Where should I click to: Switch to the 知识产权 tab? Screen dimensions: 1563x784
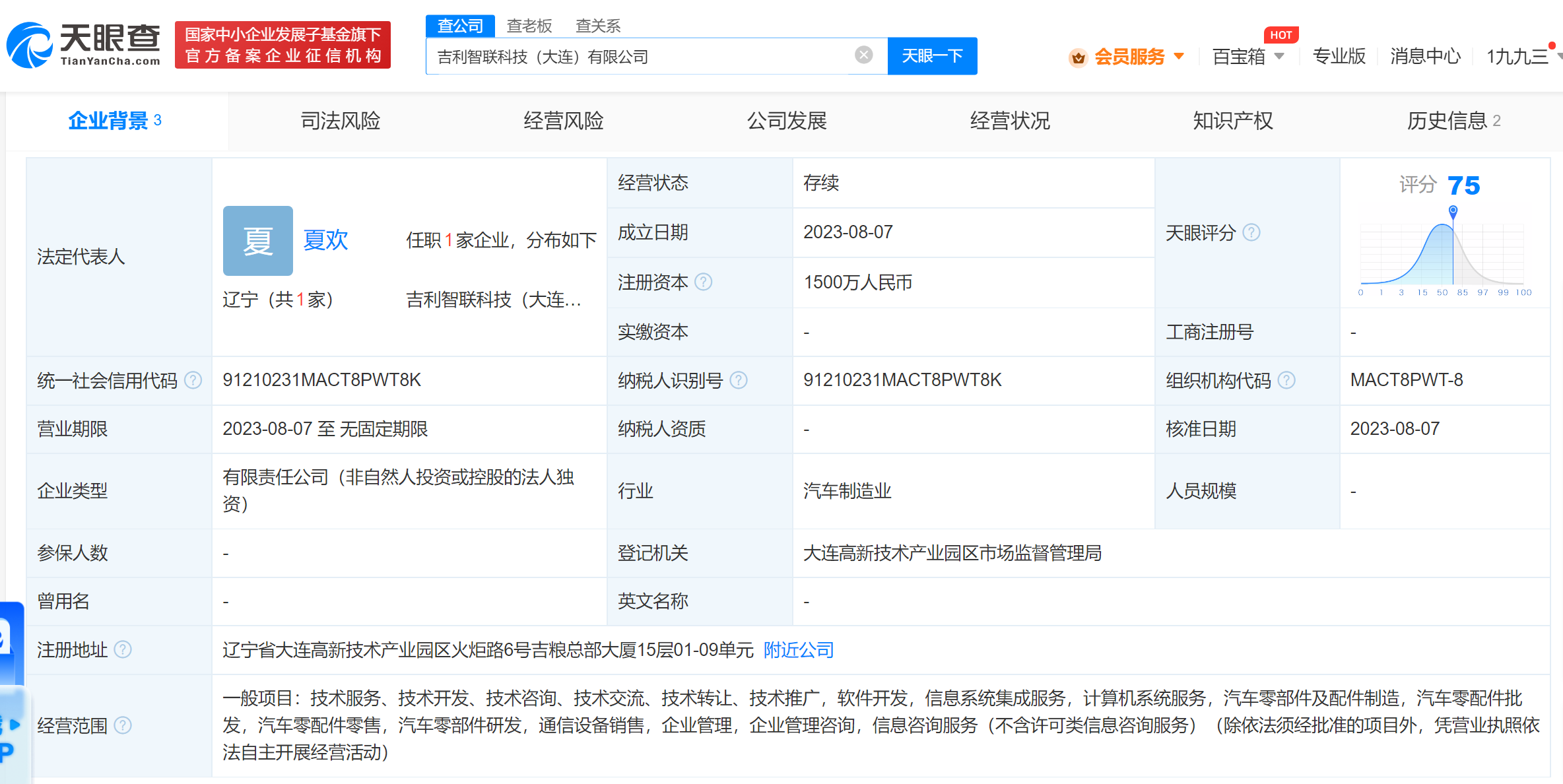tap(1232, 121)
